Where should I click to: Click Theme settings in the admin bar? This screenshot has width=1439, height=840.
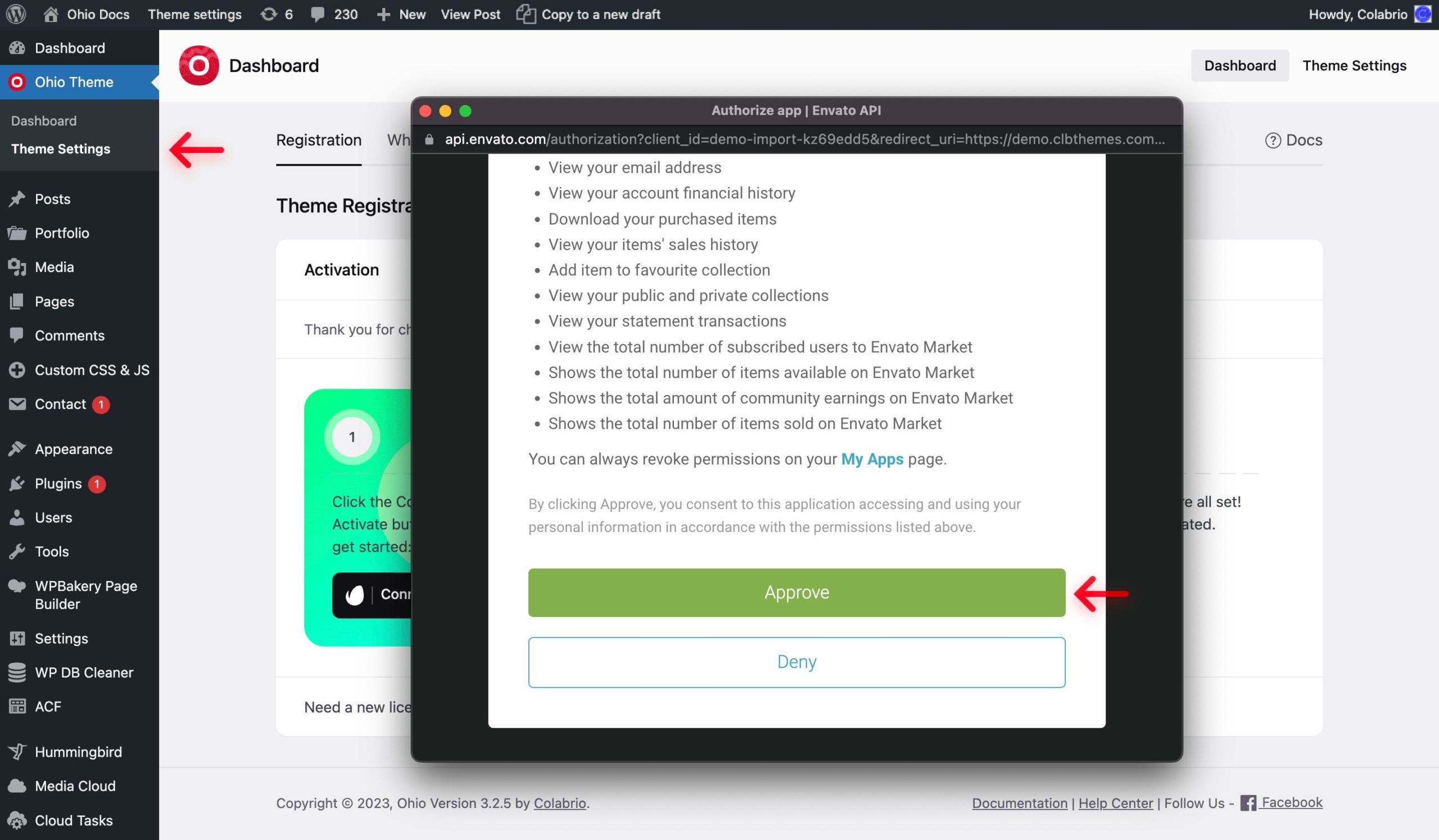194,14
